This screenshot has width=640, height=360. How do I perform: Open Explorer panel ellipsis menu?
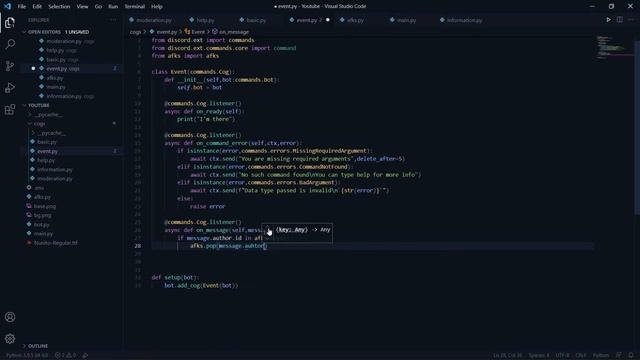coord(113,20)
